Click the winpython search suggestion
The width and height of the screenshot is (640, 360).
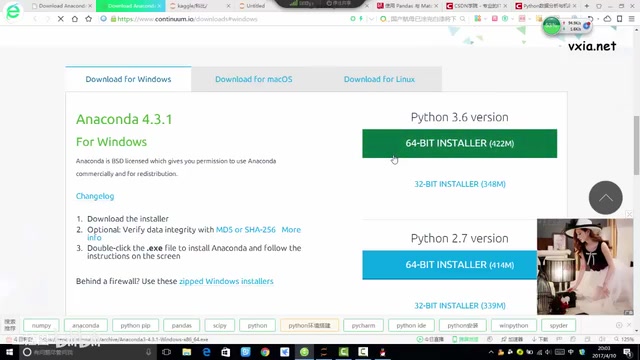click(513, 325)
